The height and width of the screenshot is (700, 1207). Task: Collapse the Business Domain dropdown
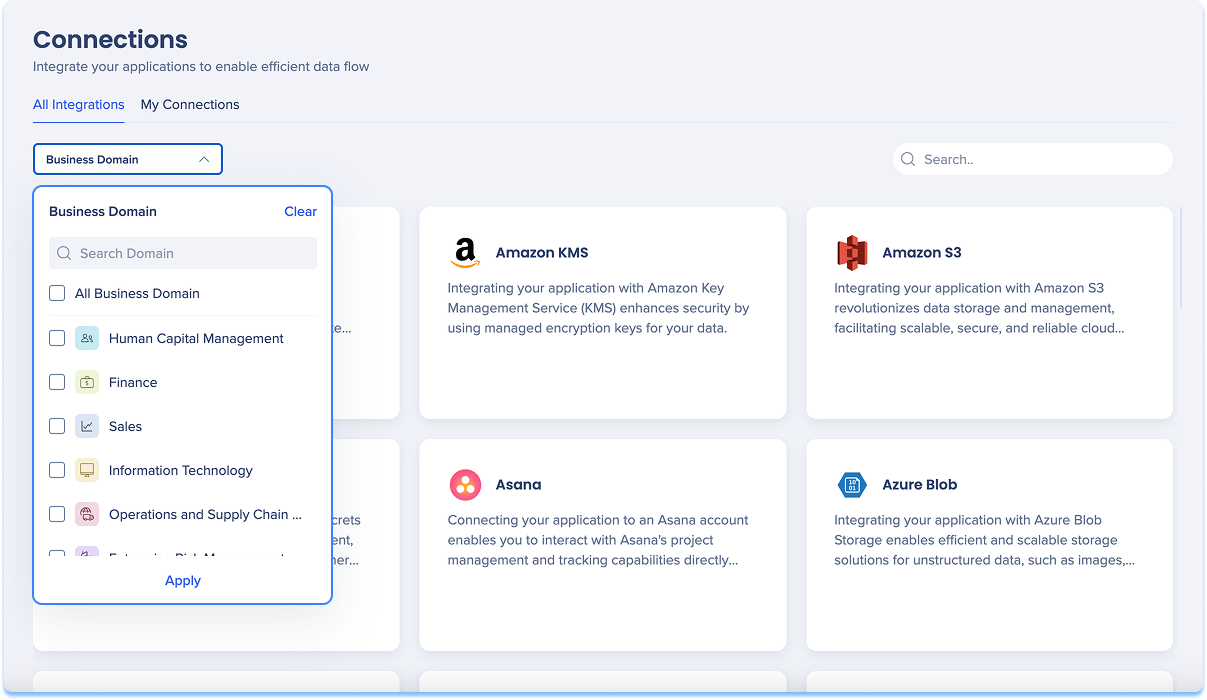point(128,159)
